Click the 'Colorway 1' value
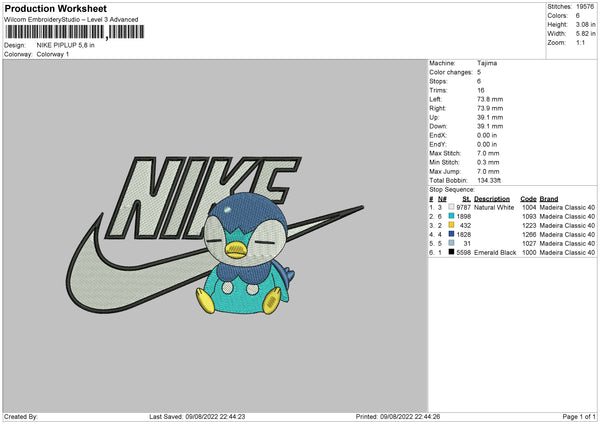The width and height of the screenshot is (600, 424). 53,54
